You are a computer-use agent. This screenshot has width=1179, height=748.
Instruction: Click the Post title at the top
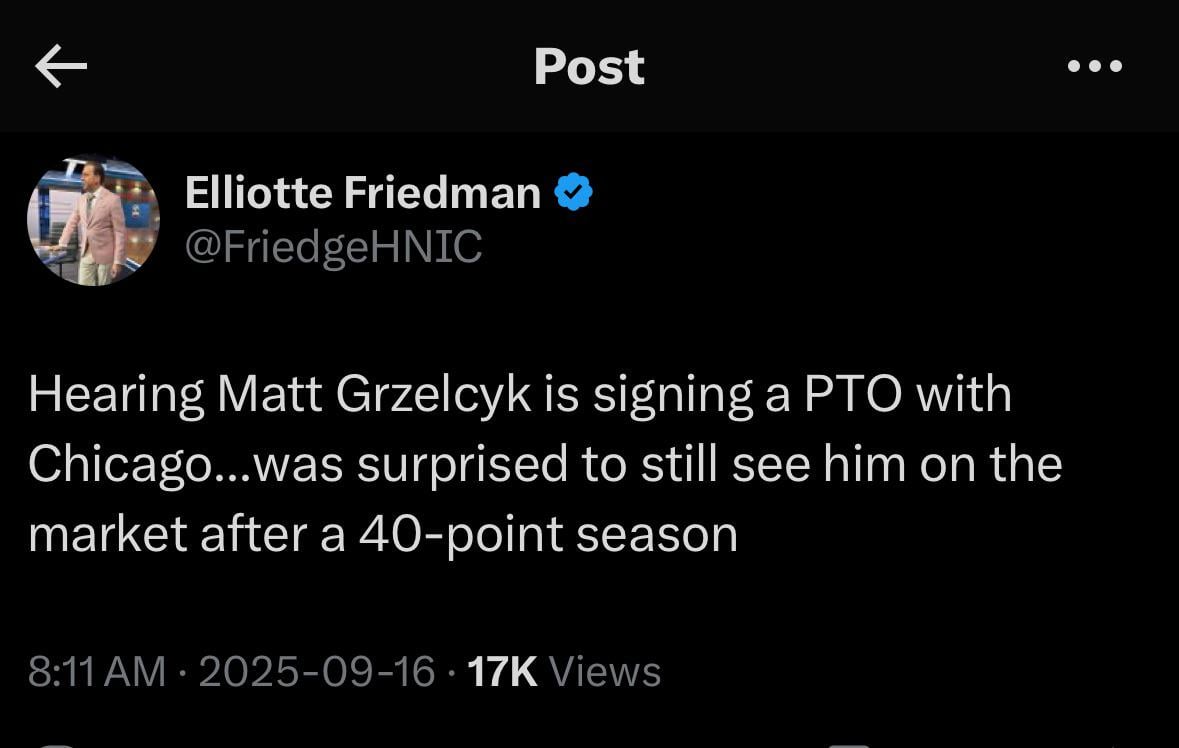coord(589,66)
